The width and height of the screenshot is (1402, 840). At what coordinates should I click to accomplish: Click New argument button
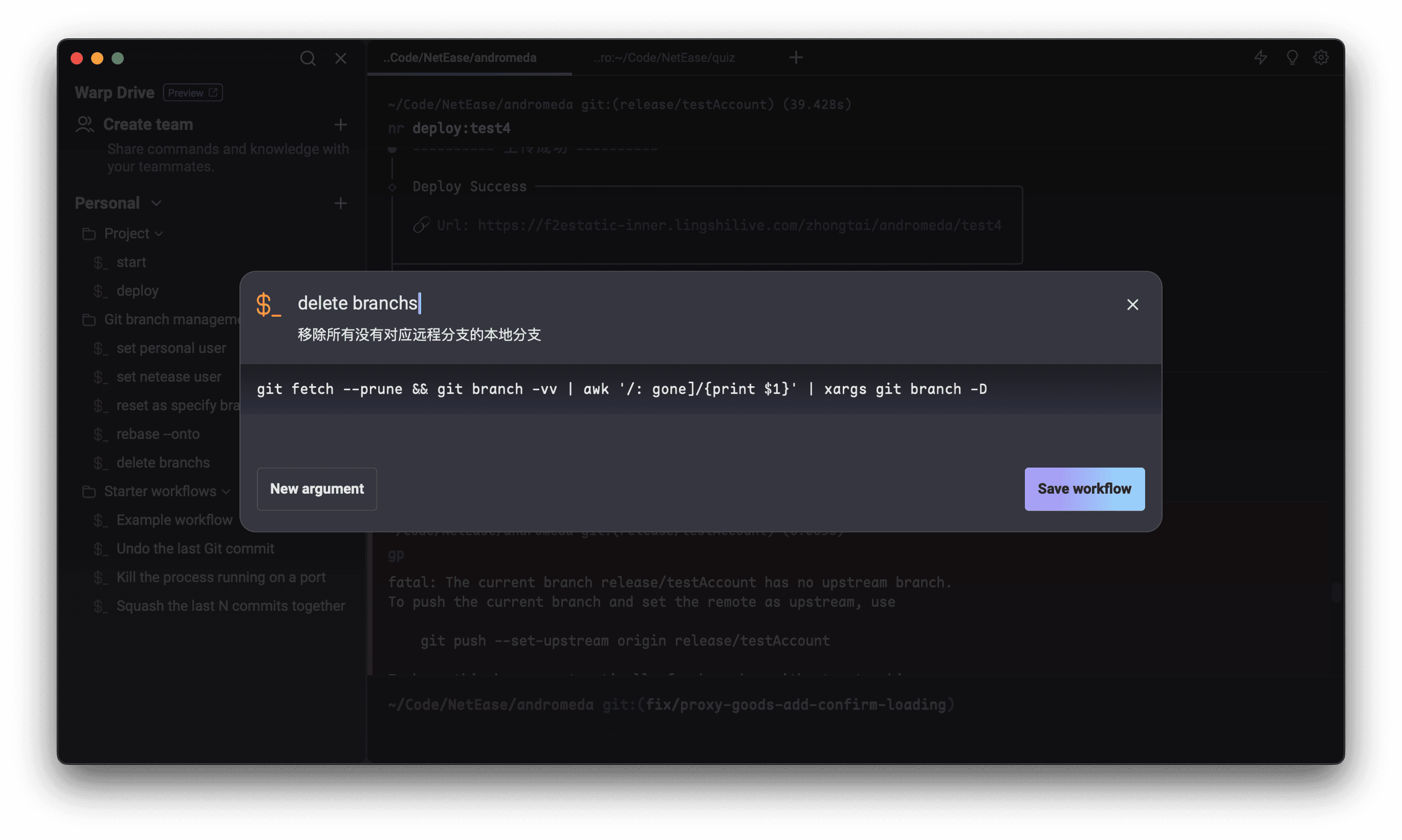tap(317, 489)
